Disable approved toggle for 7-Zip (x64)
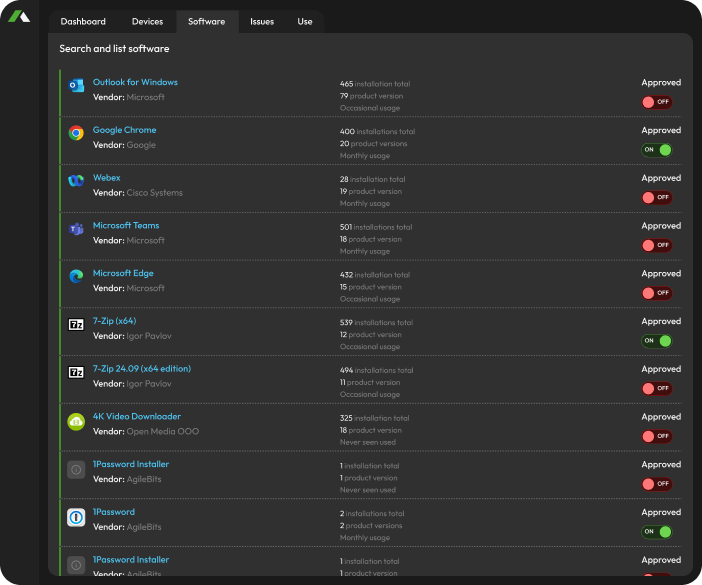 pyautogui.click(x=657, y=341)
